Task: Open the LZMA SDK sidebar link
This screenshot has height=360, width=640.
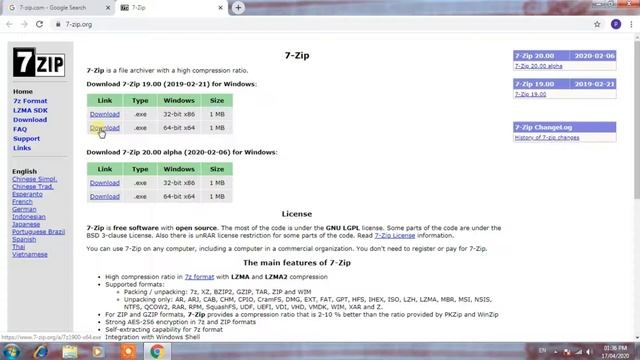Action: [x=30, y=110]
